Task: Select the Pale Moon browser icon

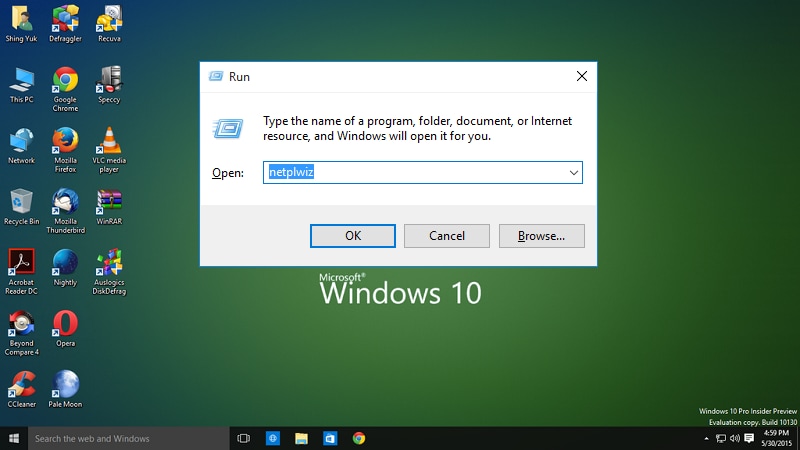Action: click(65, 390)
